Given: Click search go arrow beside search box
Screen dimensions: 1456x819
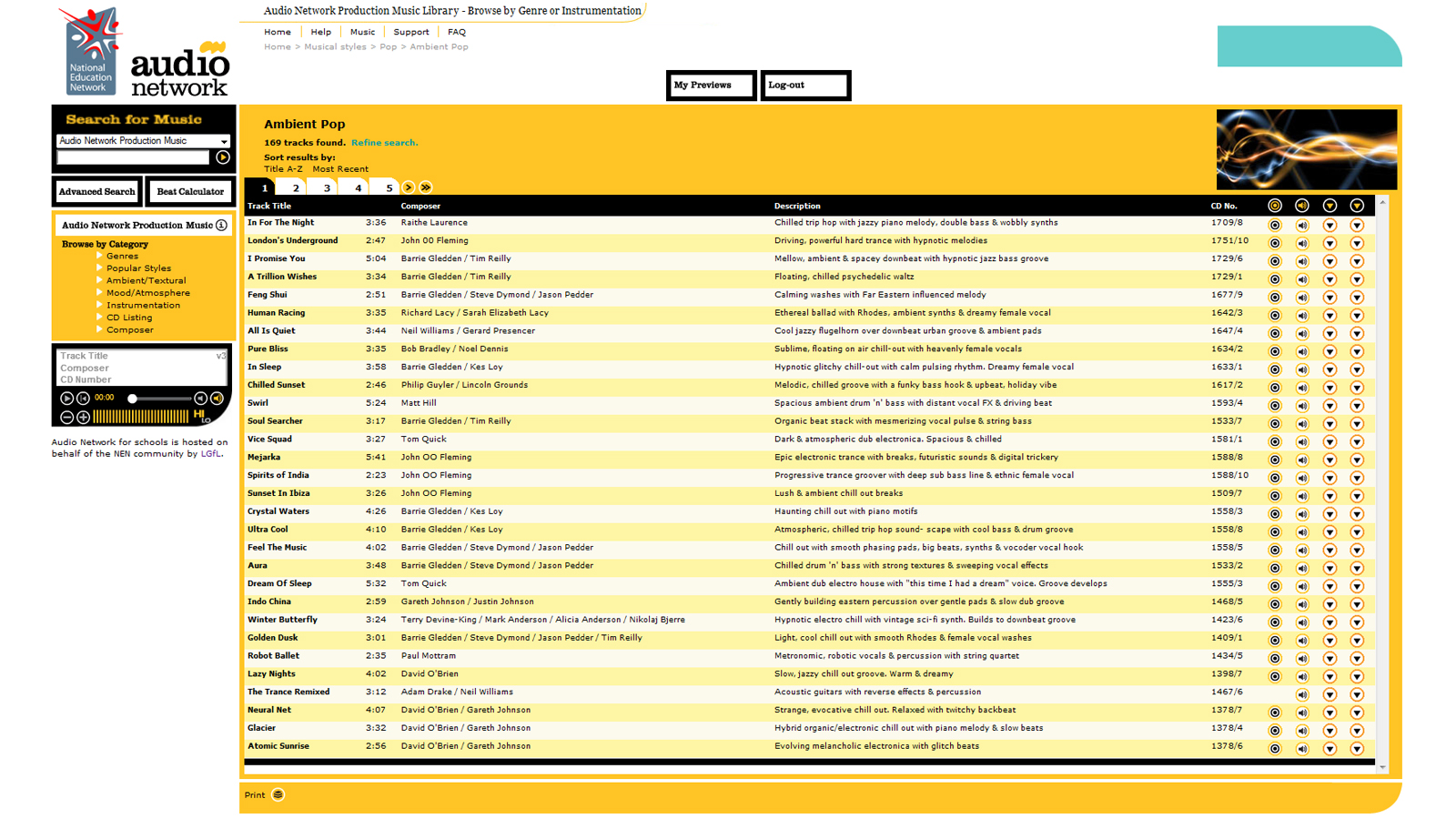Looking at the screenshot, I should pos(223,157).
